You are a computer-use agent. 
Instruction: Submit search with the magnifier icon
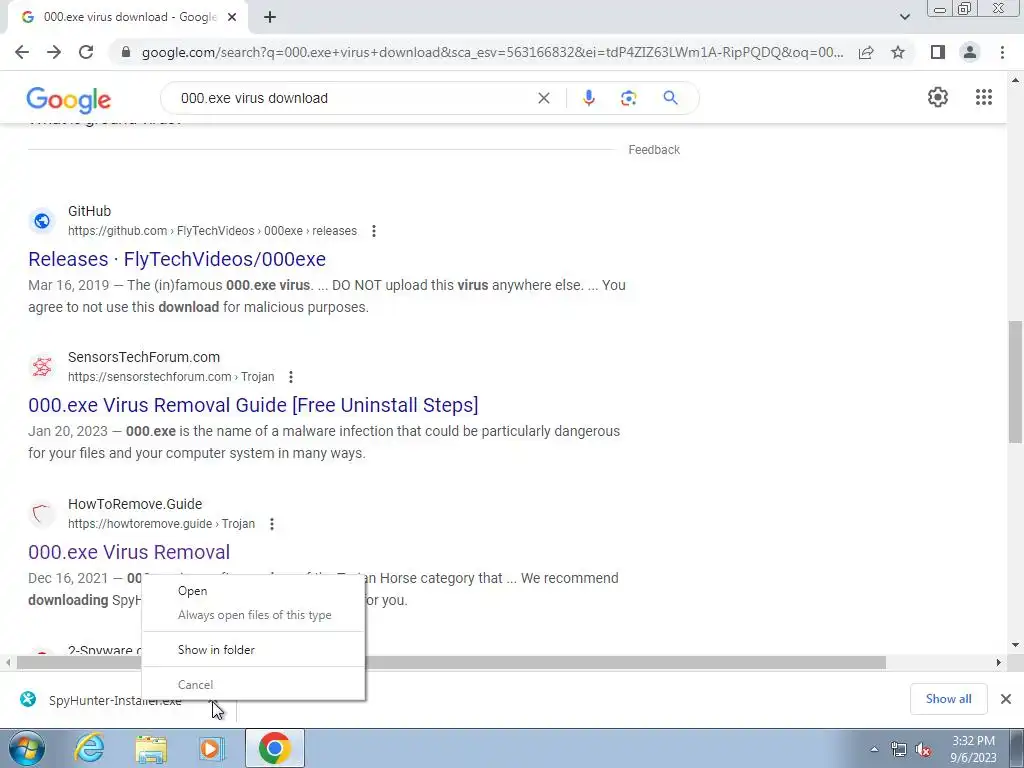670,98
